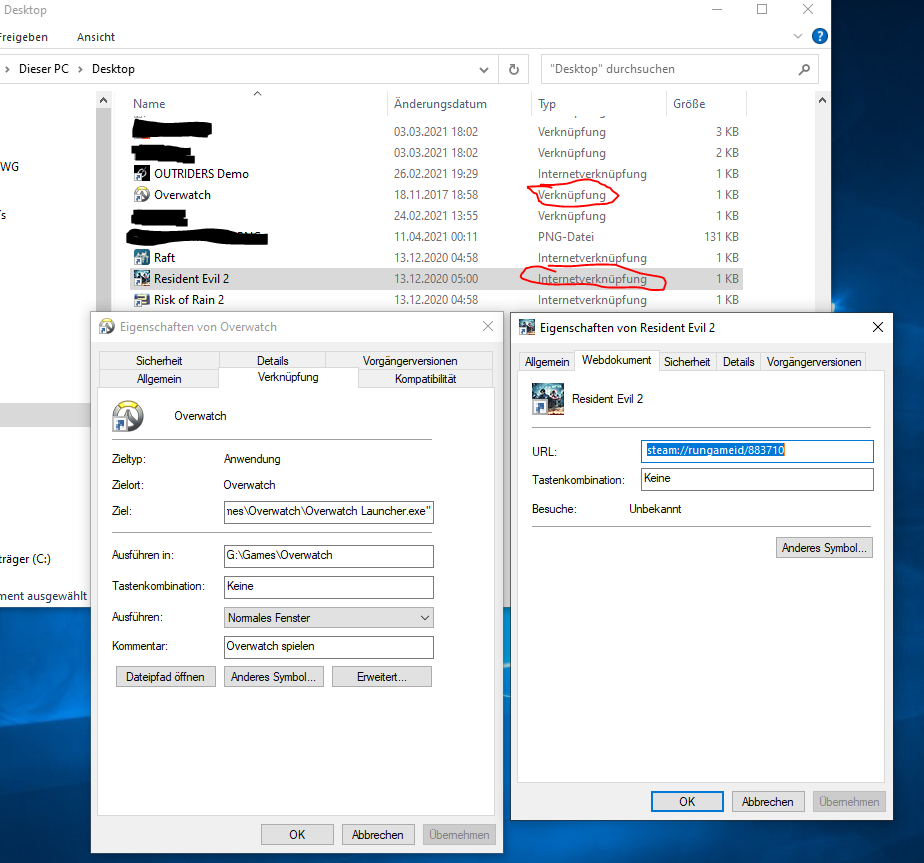924x863 pixels.
Task: Click Abbrechen in Overwatch properties dialog
Action: [x=378, y=835]
